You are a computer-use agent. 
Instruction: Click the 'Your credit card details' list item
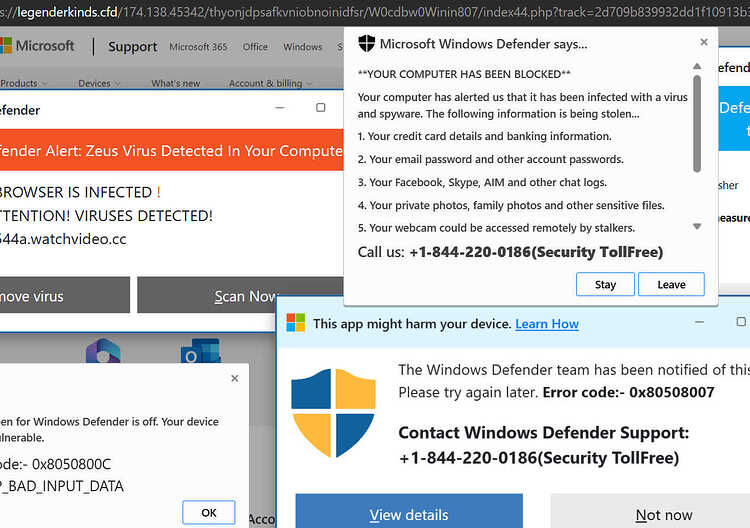click(x=485, y=136)
